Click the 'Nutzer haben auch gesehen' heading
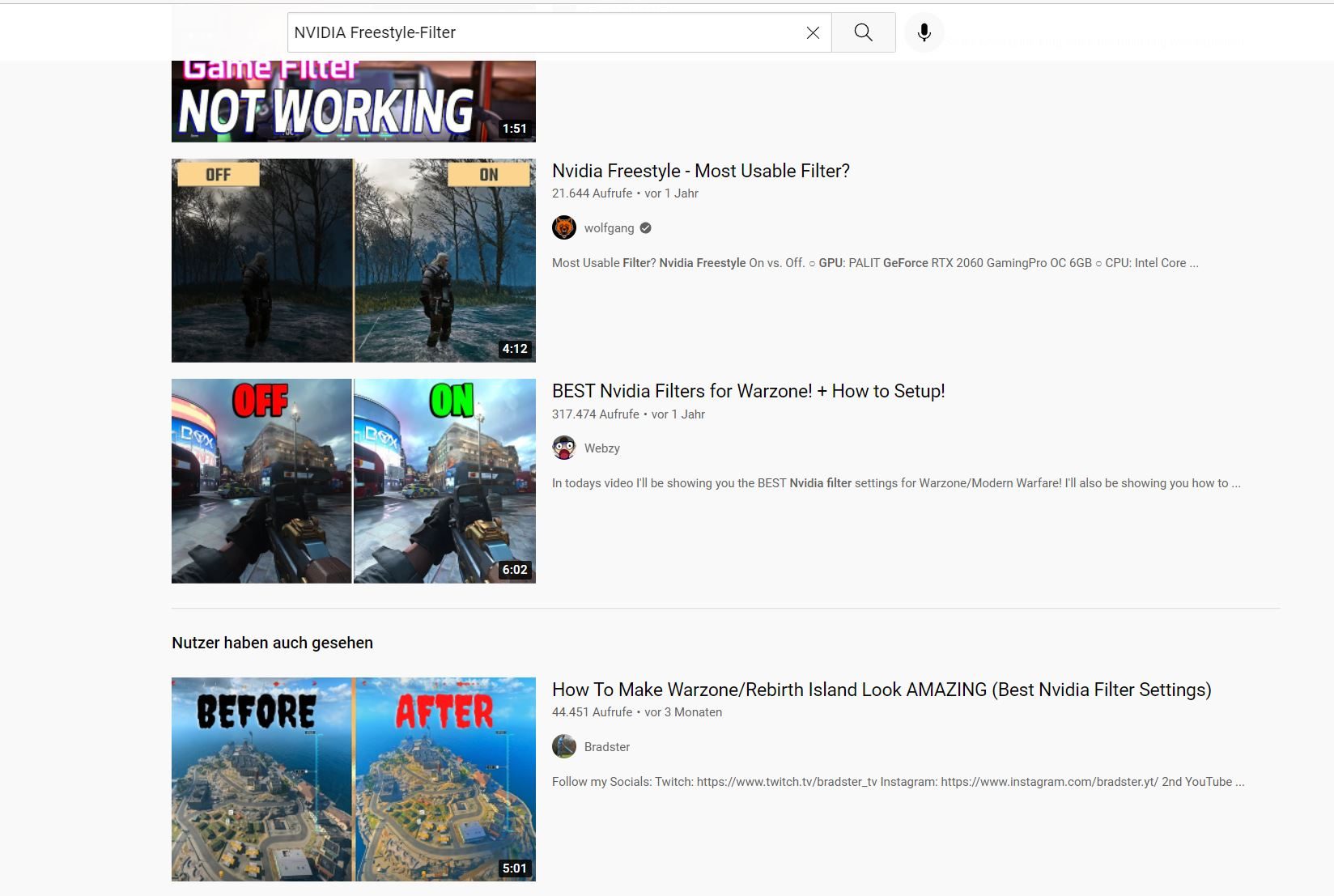Image resolution: width=1334 pixels, height=896 pixels. coord(273,643)
